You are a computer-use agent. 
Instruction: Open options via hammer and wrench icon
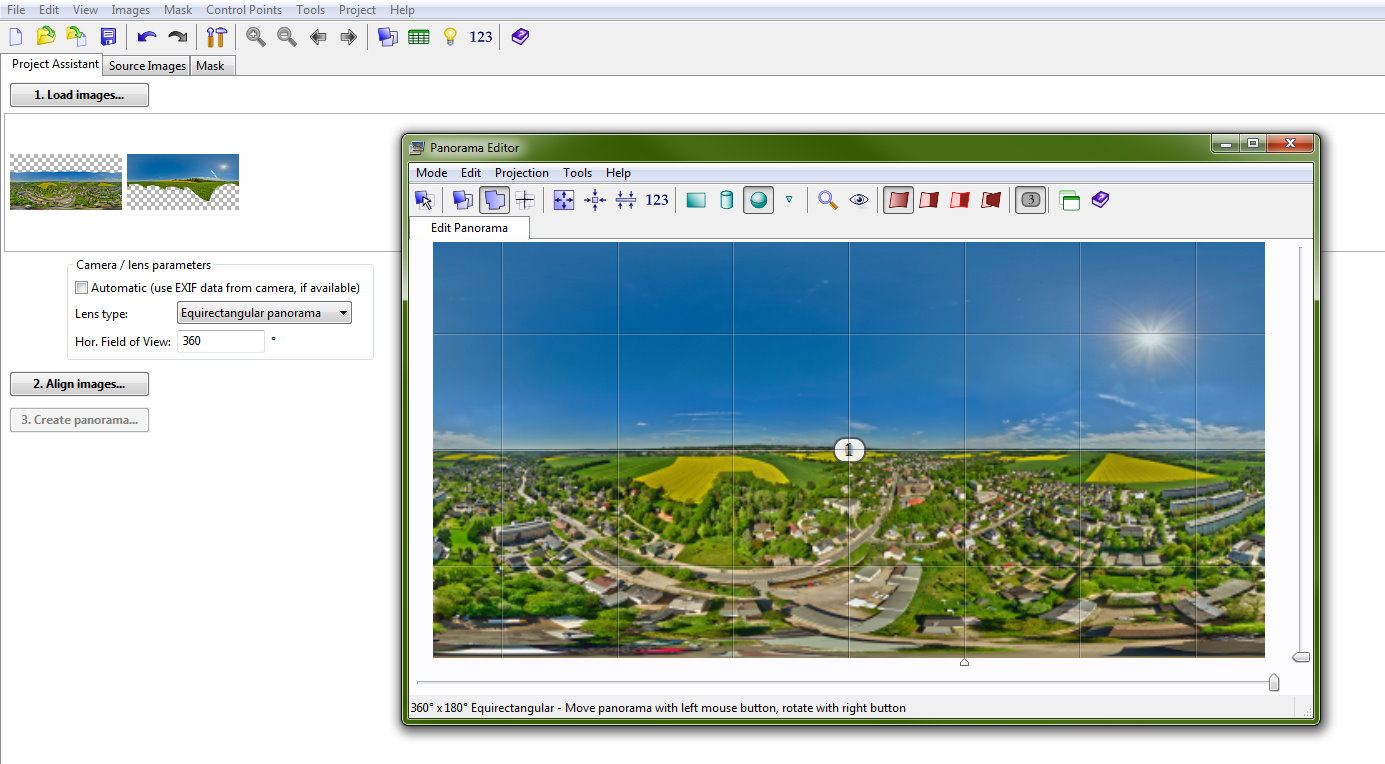(x=216, y=37)
